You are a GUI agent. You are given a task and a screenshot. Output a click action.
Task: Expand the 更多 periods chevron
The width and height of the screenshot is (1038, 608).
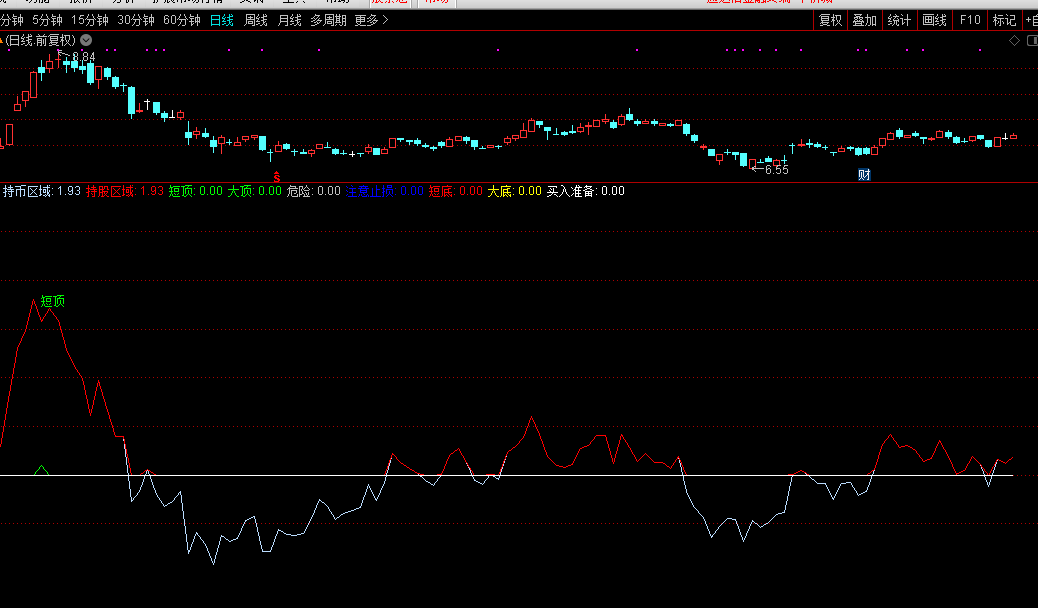(386, 20)
